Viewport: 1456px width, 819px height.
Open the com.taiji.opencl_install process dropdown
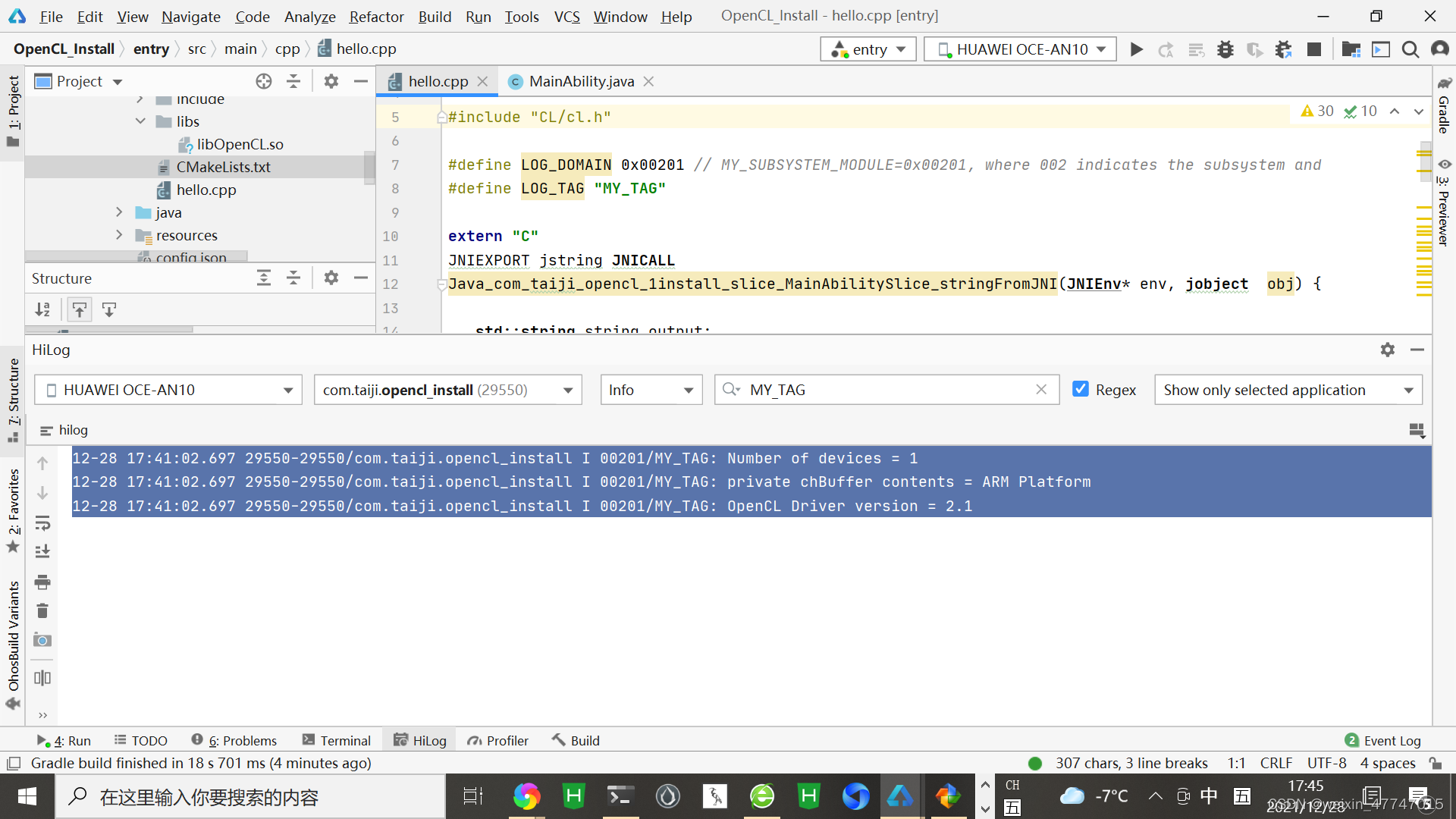pyautogui.click(x=448, y=390)
